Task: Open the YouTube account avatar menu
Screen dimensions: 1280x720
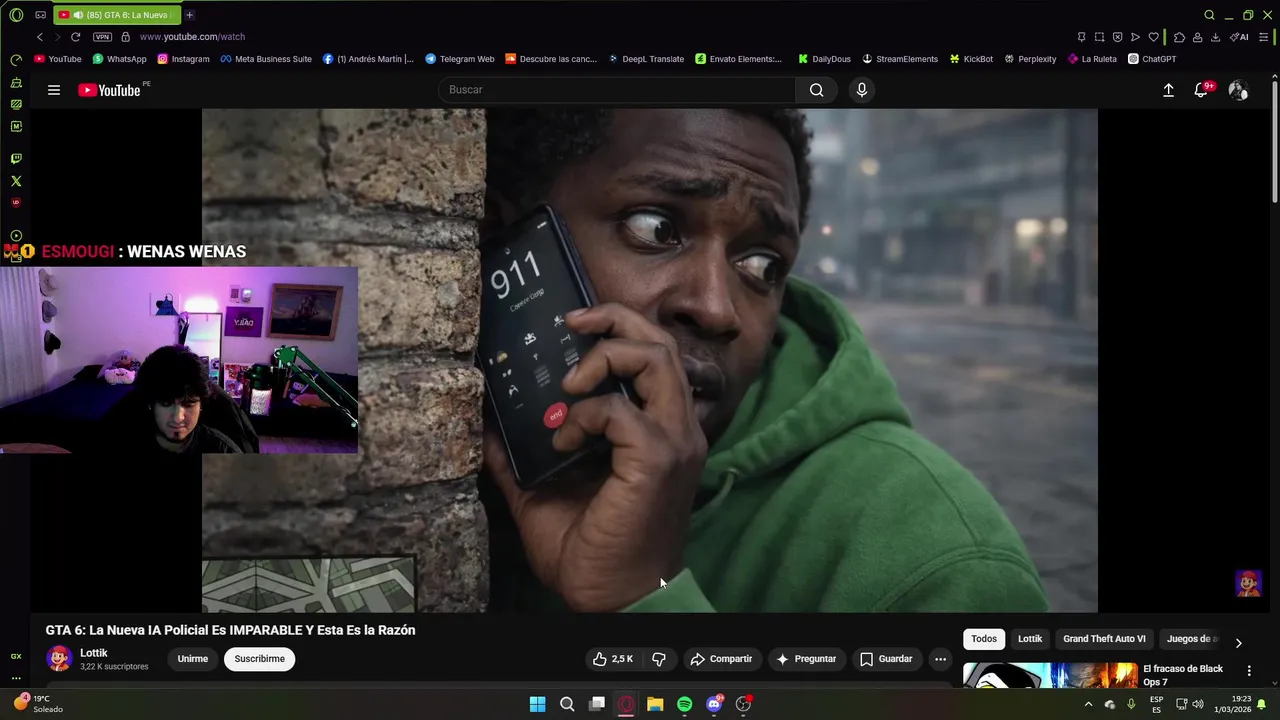Action: pyautogui.click(x=1238, y=90)
